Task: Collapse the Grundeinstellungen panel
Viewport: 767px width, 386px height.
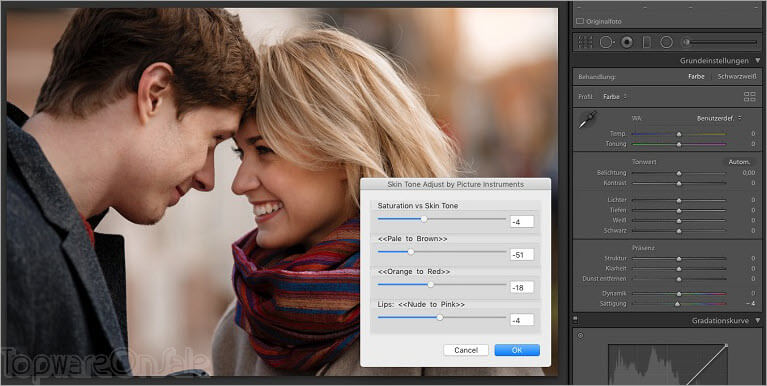Action: 758,61
